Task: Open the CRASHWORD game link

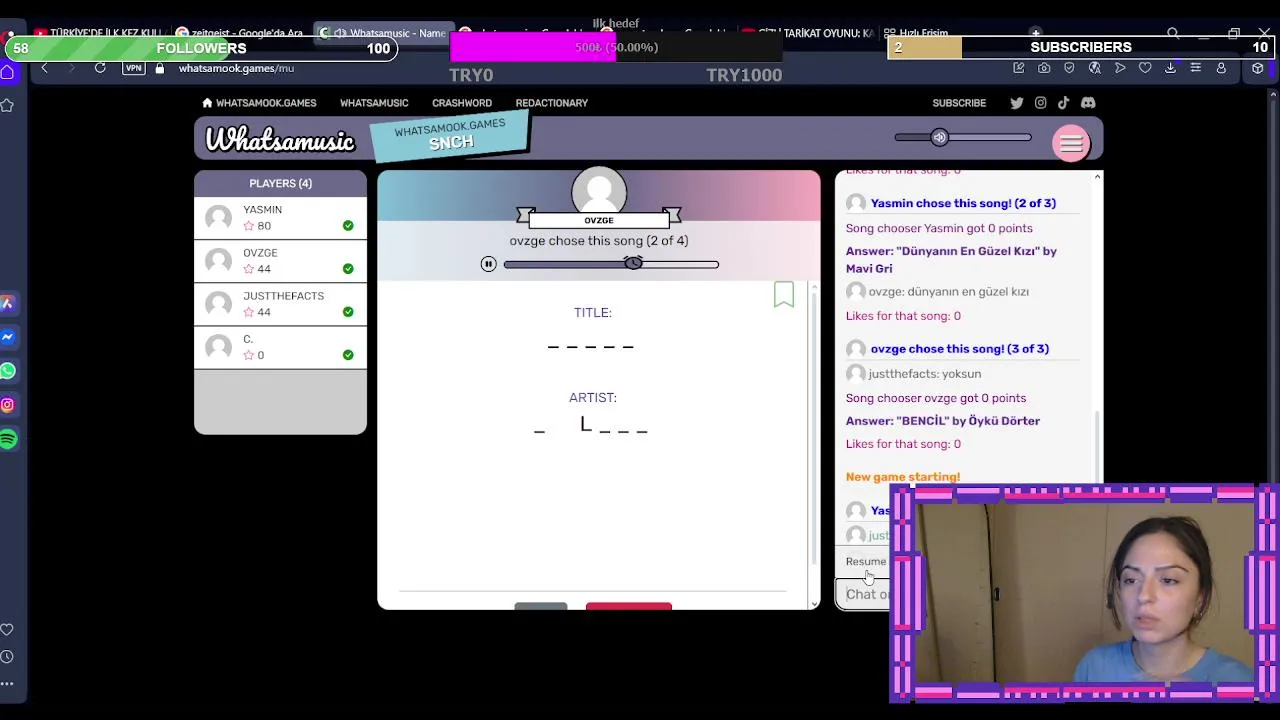Action: [x=462, y=103]
